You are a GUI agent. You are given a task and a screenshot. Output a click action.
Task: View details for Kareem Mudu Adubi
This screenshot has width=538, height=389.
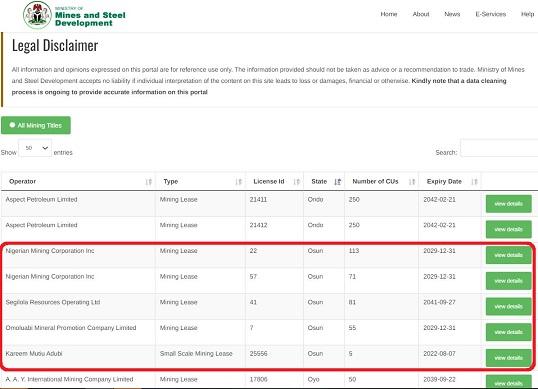pyautogui.click(x=508, y=358)
